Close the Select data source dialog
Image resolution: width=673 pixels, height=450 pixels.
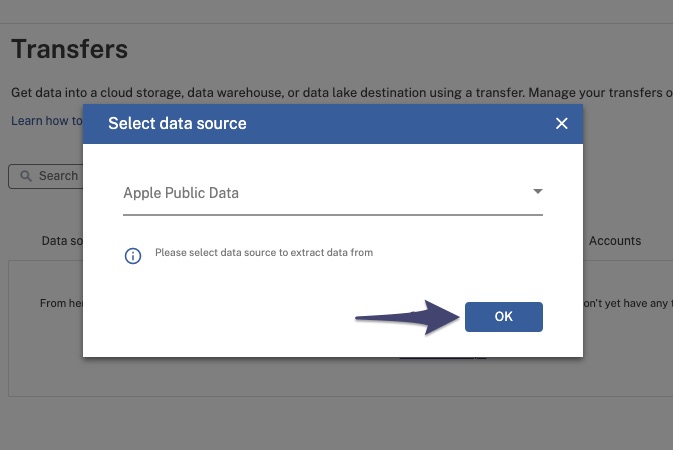pyautogui.click(x=561, y=124)
